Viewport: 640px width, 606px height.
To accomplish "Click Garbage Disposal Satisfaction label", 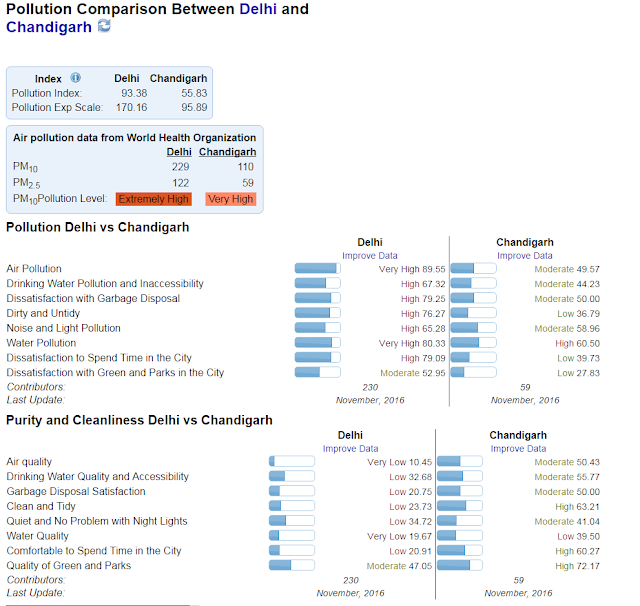I will (76, 491).
